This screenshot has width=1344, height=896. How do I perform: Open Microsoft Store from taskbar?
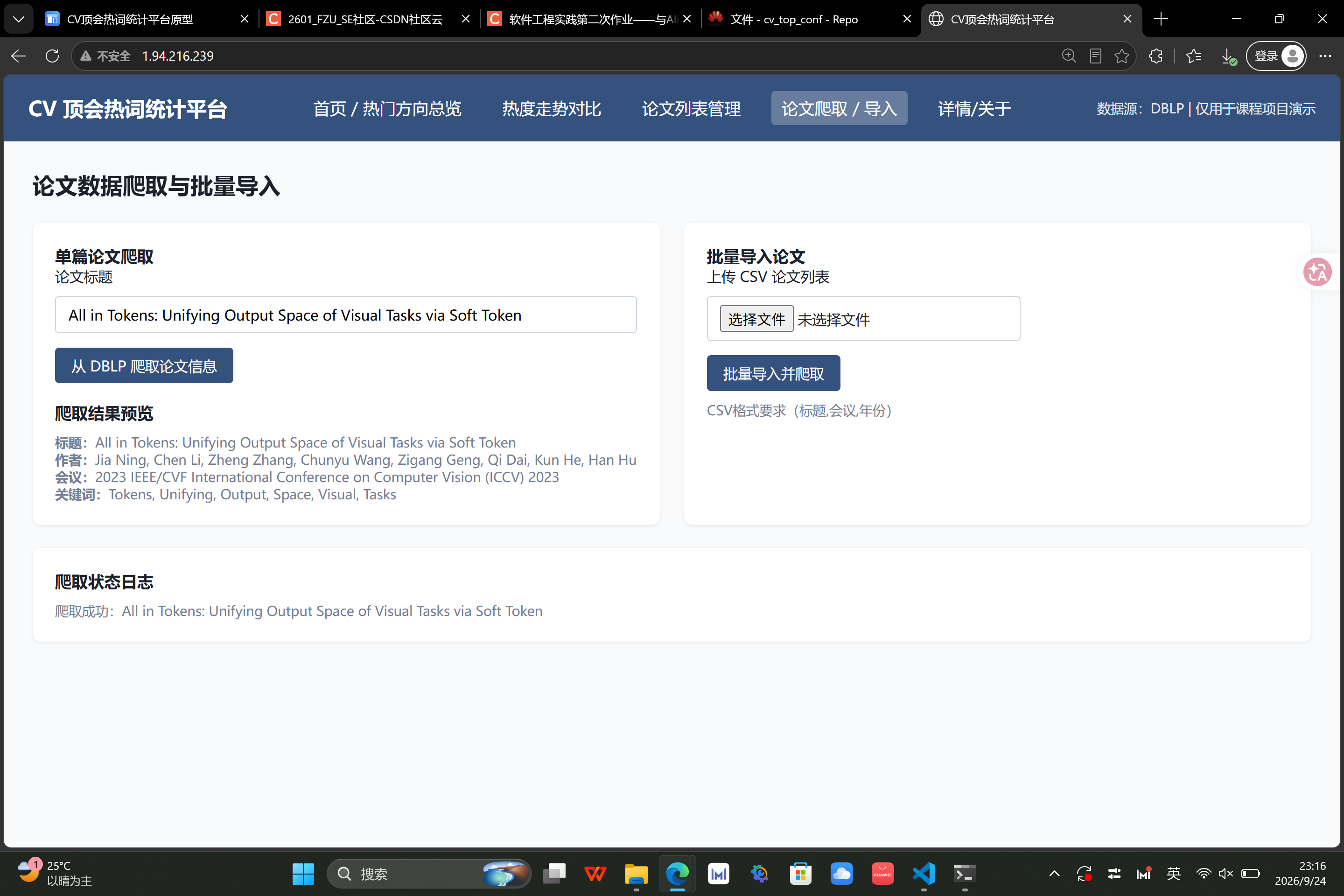click(x=801, y=873)
